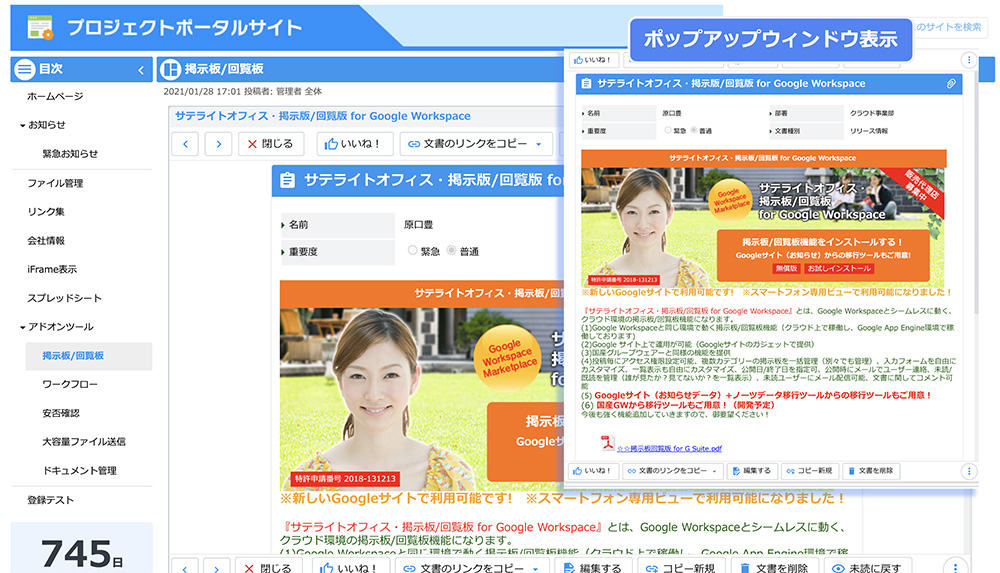Click お試しインストール in the popup banner
This screenshot has width=1000, height=573.
[839, 269]
